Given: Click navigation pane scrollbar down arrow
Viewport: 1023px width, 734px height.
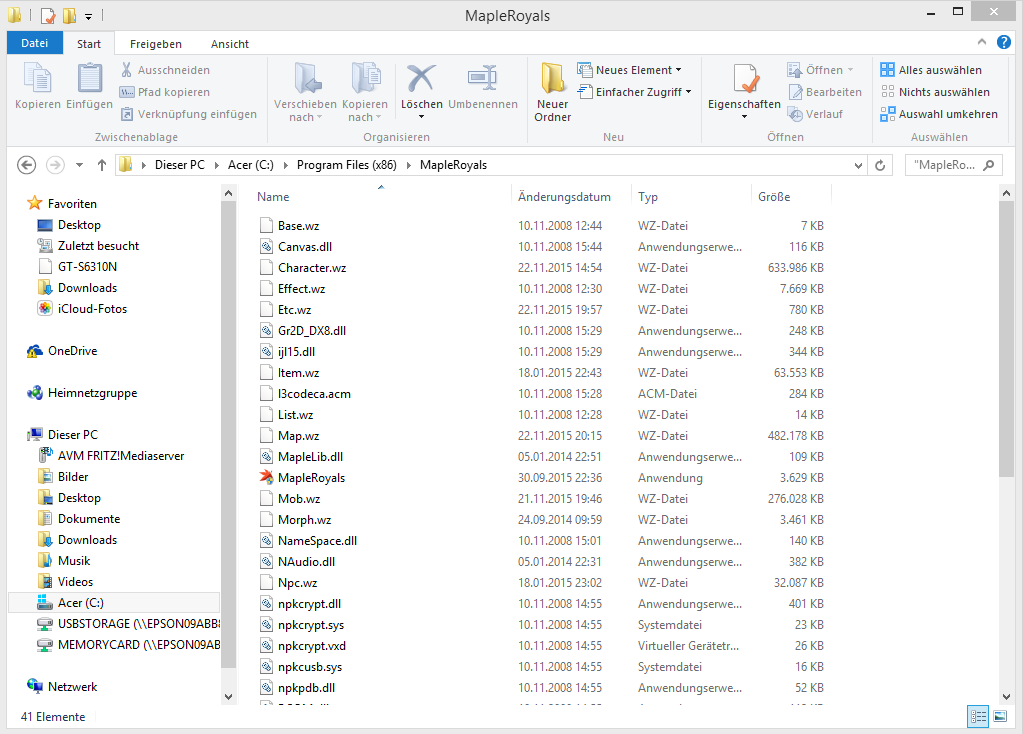Looking at the screenshot, I should click(x=228, y=696).
